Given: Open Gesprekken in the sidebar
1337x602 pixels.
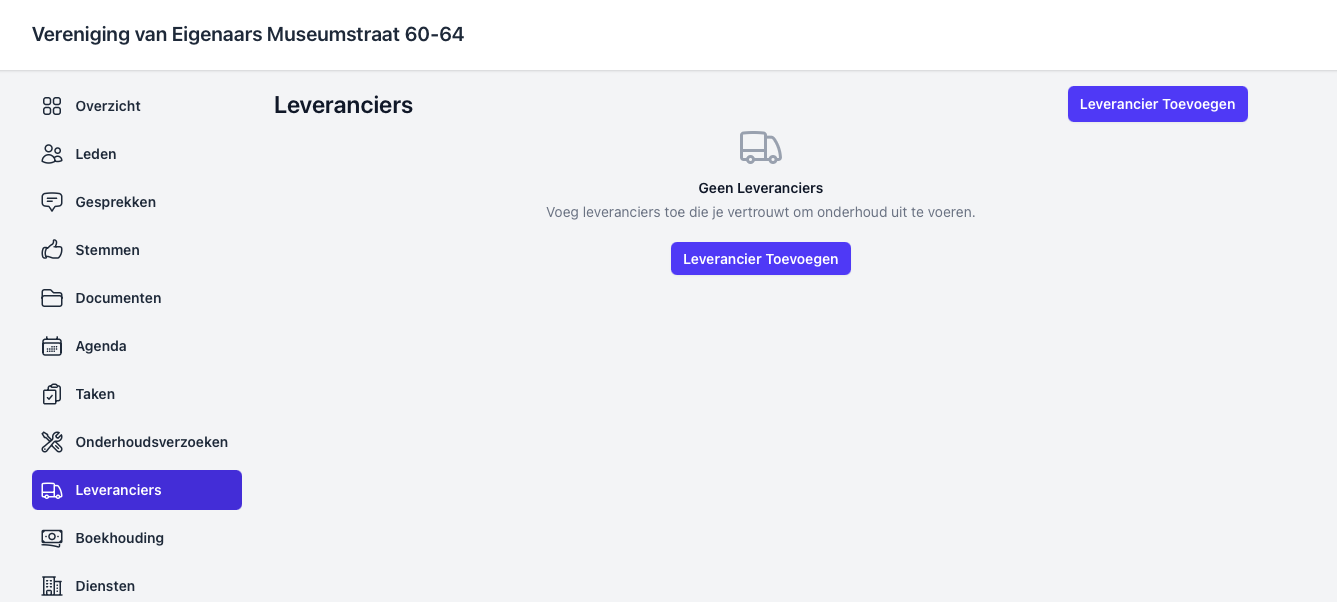Looking at the screenshot, I should (115, 202).
